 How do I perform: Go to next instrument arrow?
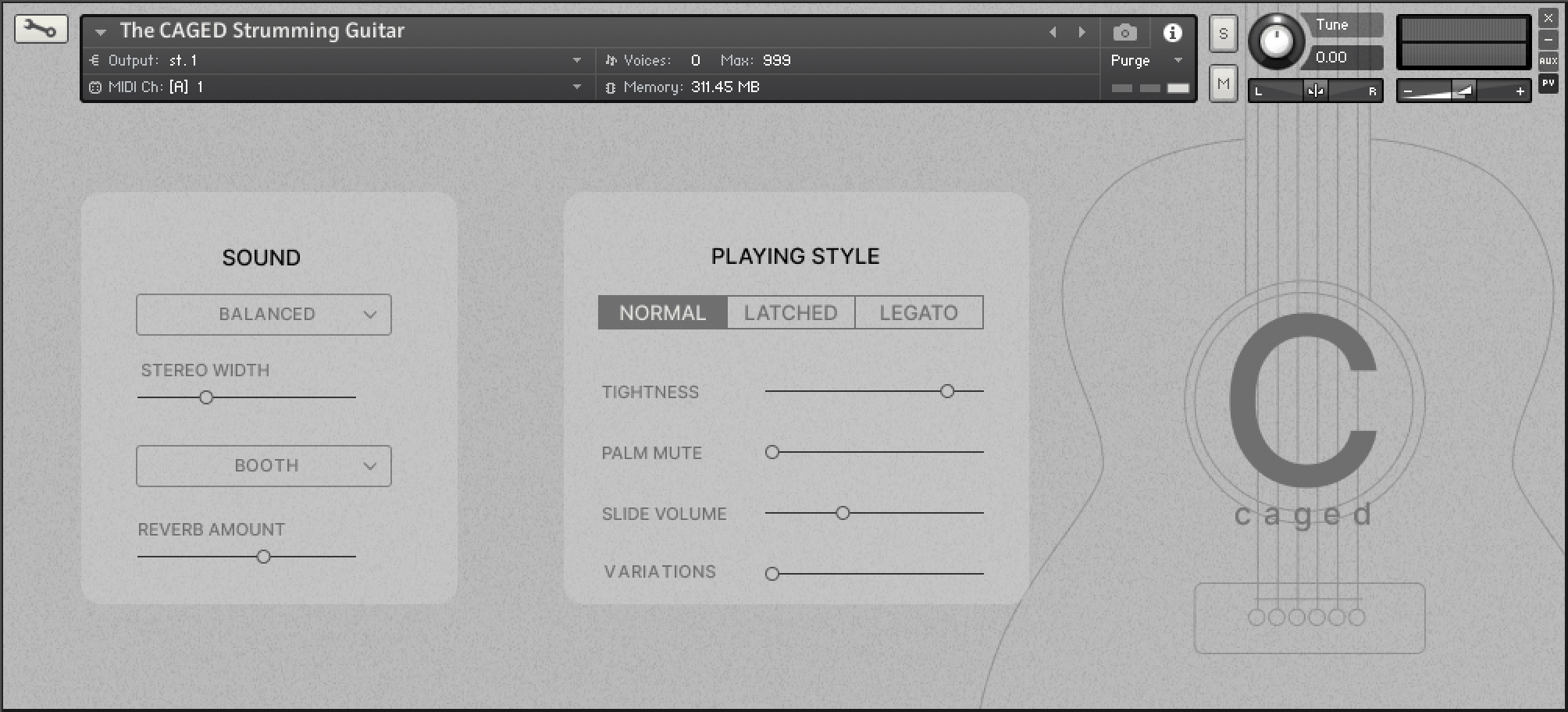point(1082,32)
